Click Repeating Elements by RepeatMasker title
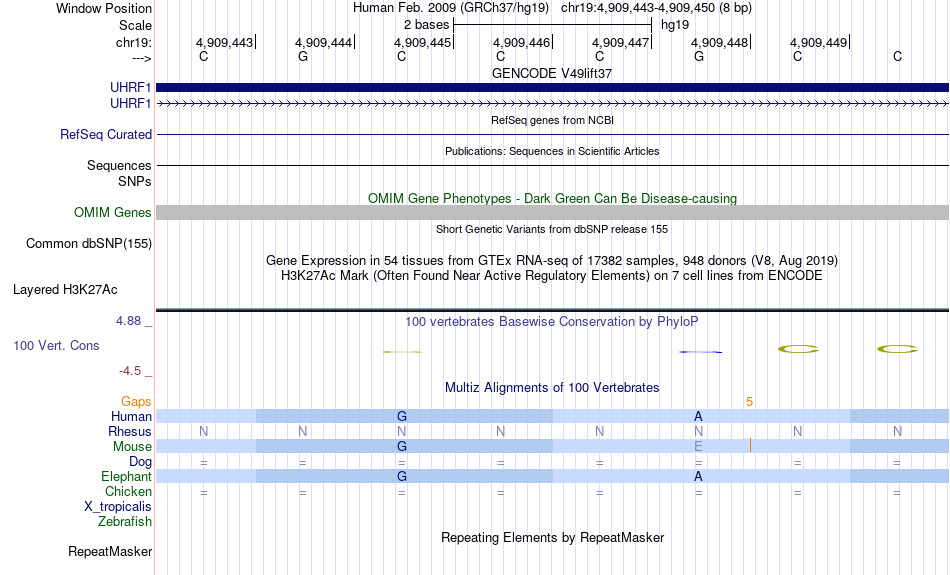 point(553,537)
